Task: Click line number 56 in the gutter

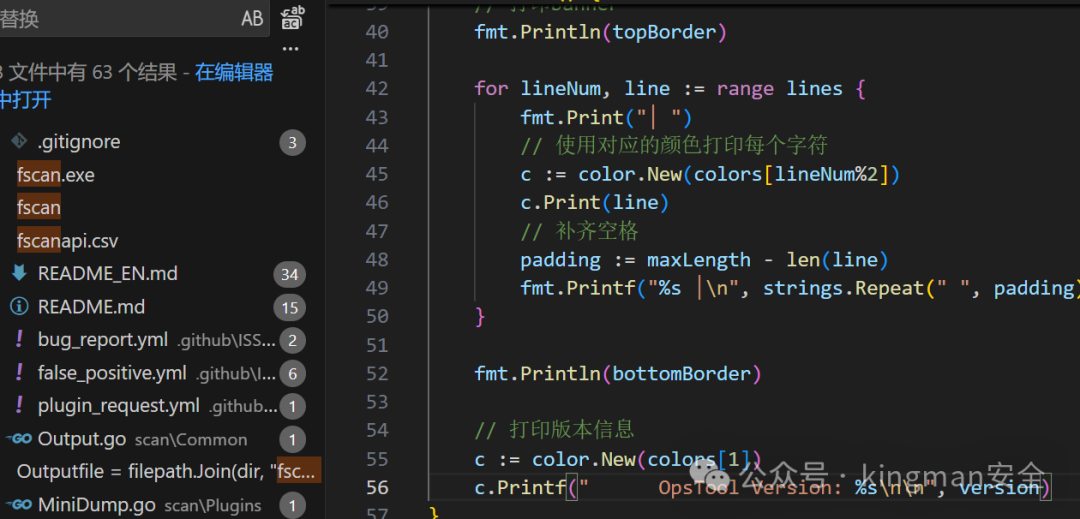Action: (x=377, y=487)
